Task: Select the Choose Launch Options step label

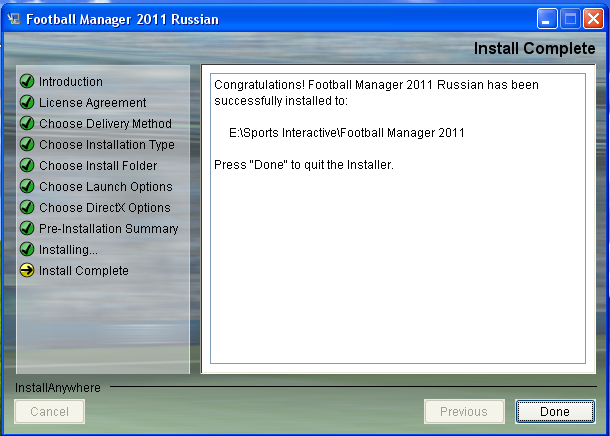Action: [106, 187]
